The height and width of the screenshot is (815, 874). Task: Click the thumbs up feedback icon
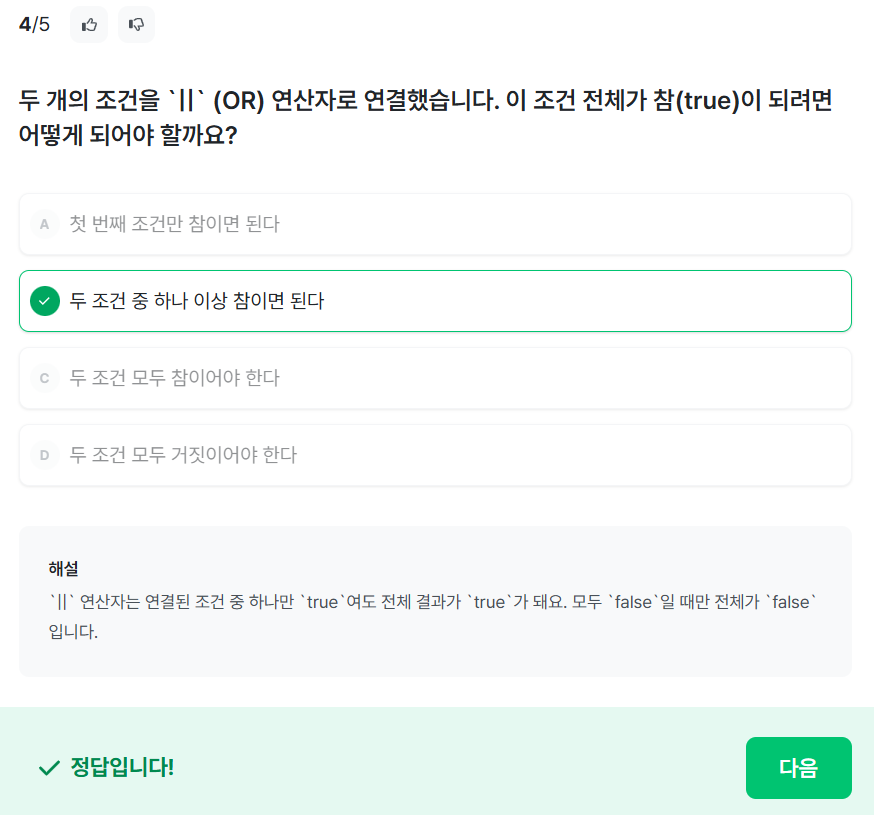tap(89, 25)
